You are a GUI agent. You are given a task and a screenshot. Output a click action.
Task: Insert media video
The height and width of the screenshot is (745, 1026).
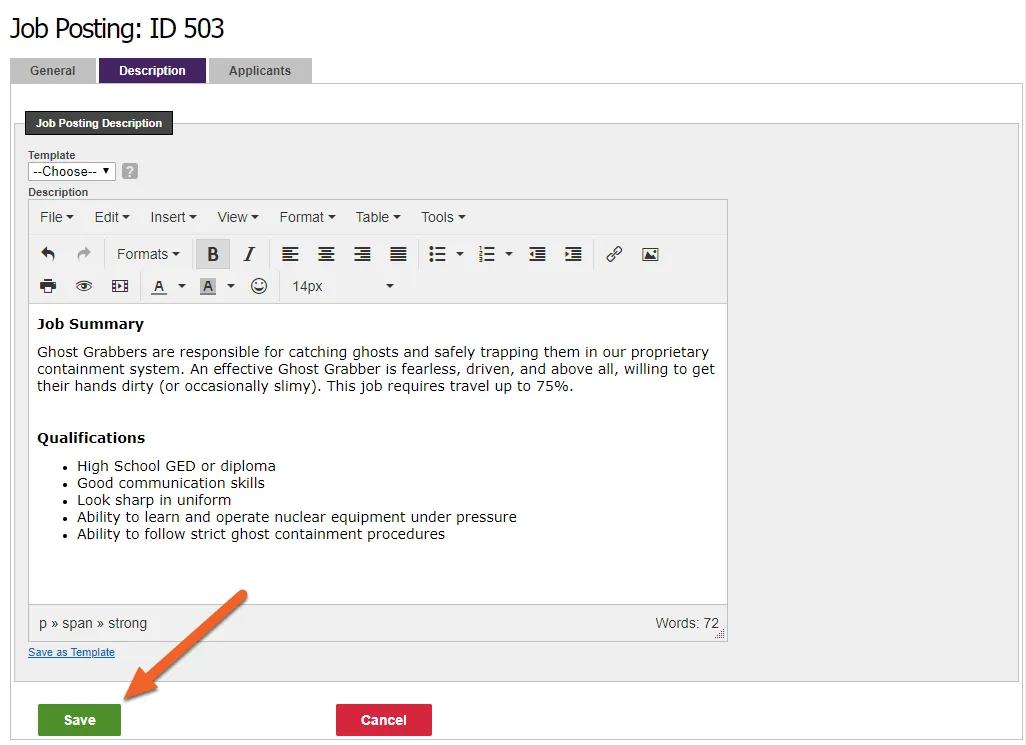(x=120, y=286)
